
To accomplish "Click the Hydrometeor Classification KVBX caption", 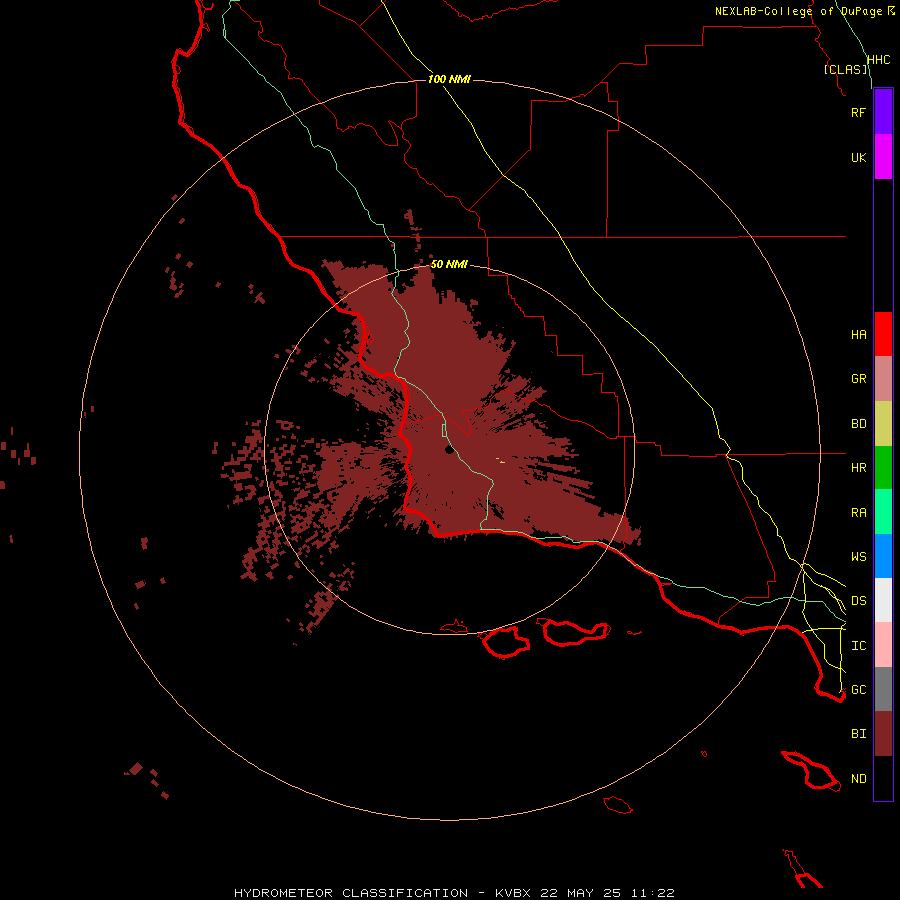I will pyautogui.click(x=454, y=893).
